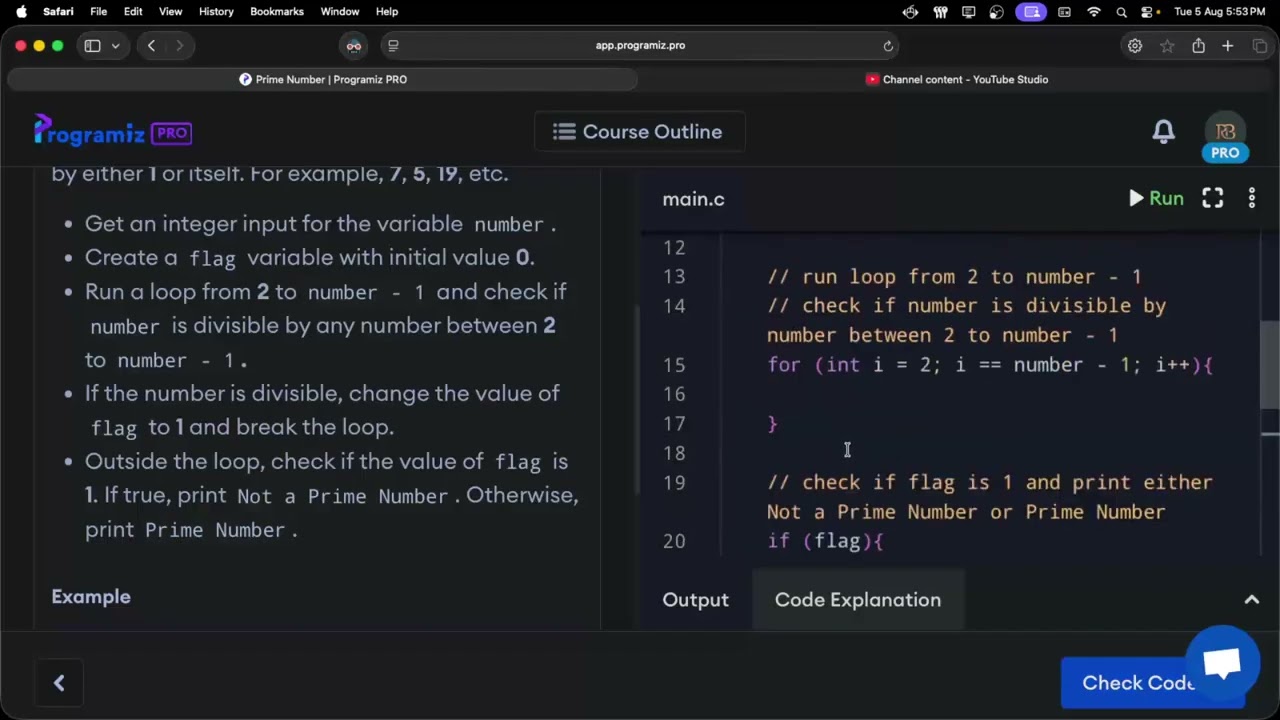Click the highlighted purple menu bar icon

click(1032, 12)
